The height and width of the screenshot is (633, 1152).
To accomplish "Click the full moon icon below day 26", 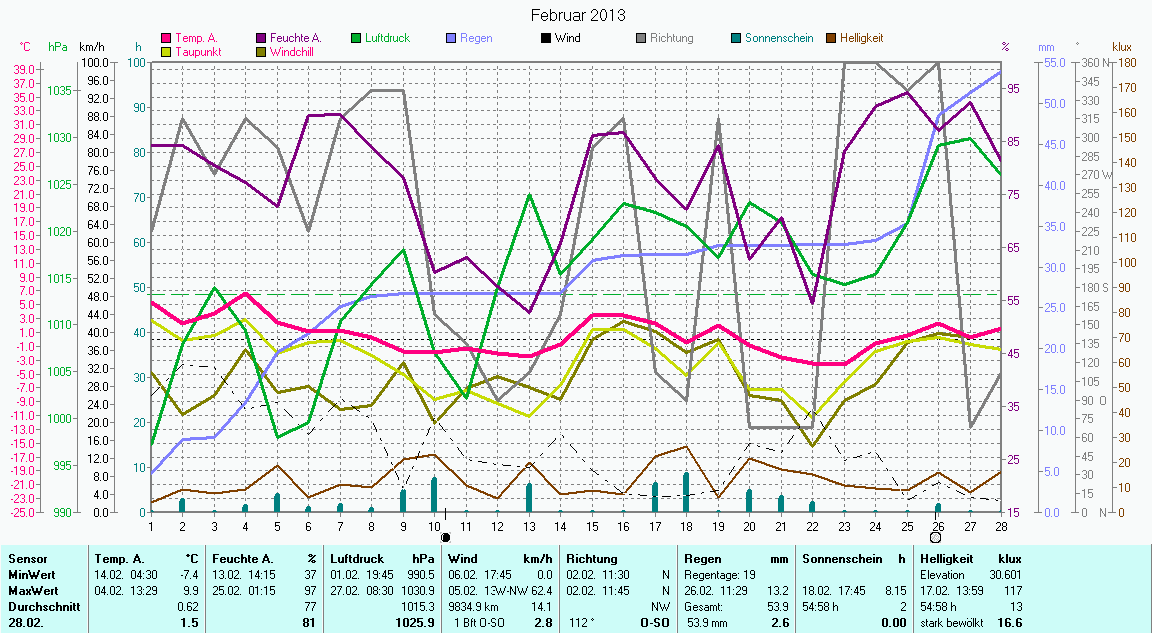I will pos(935,537).
